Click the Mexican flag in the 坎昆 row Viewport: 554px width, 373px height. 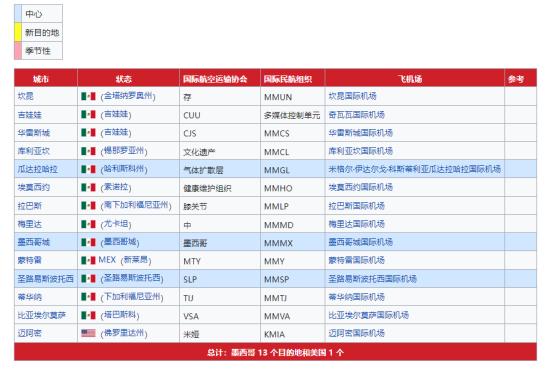[88, 96]
